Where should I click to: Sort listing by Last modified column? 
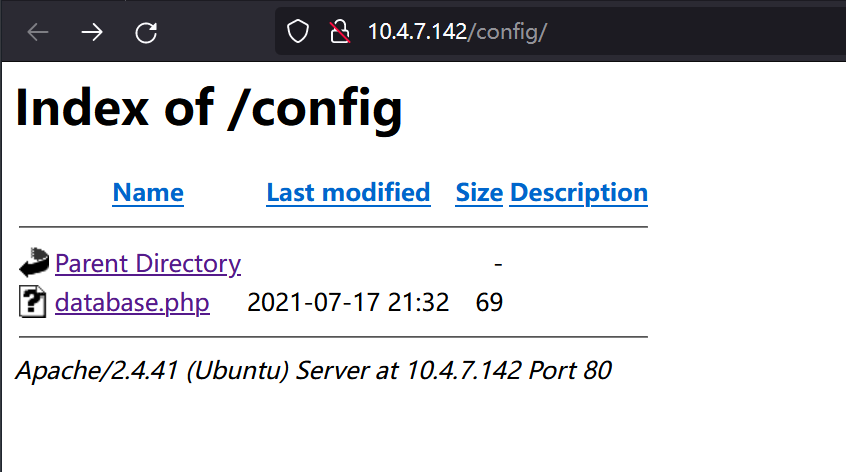[x=348, y=193]
